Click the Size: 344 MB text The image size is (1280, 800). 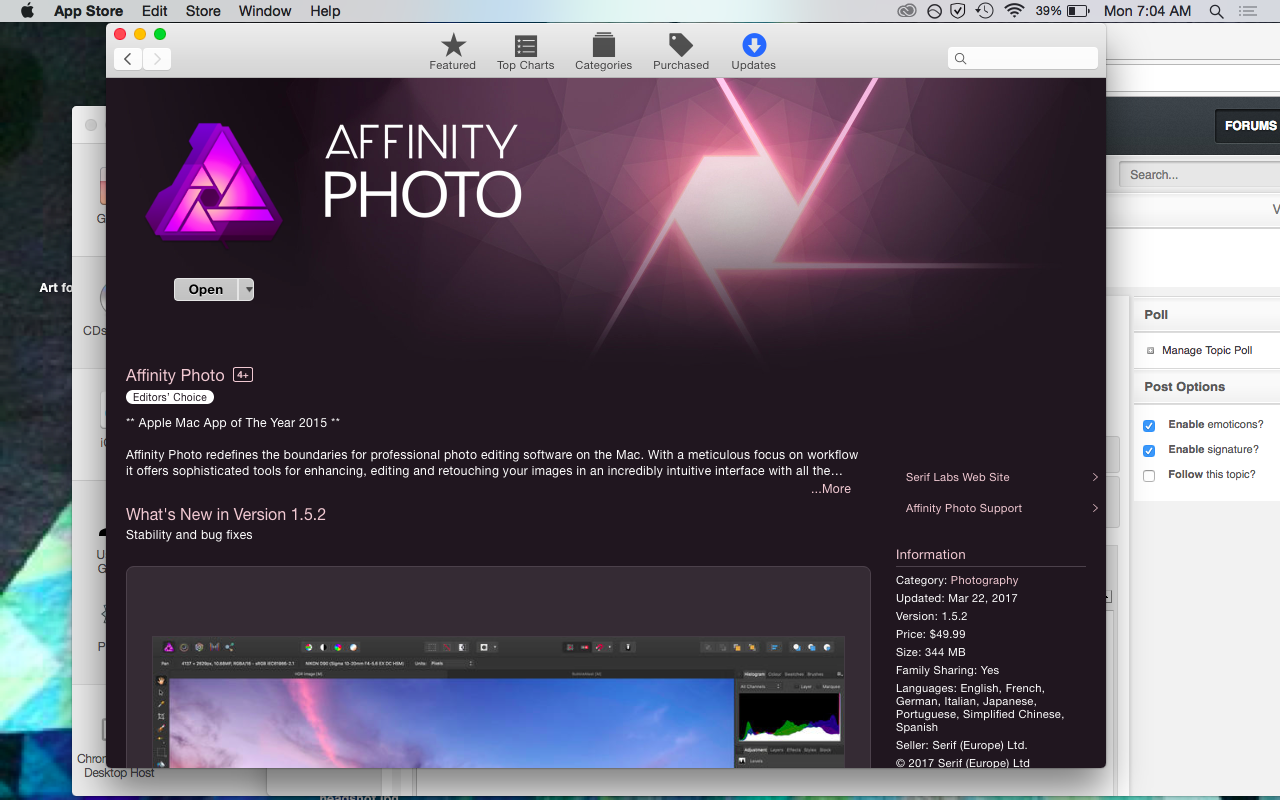(x=931, y=652)
